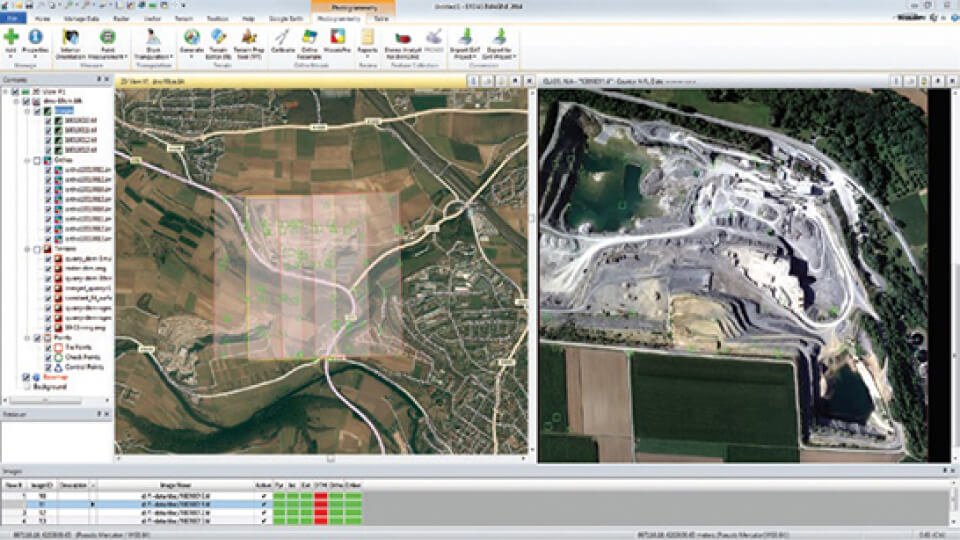
Task: Click the Image Name column header
Action: 174,485
